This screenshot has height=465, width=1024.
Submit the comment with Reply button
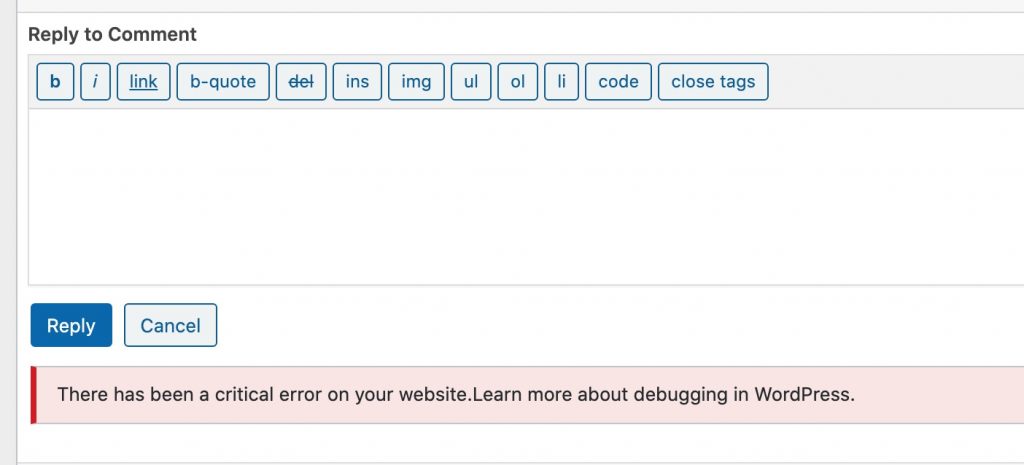pyautogui.click(x=71, y=325)
